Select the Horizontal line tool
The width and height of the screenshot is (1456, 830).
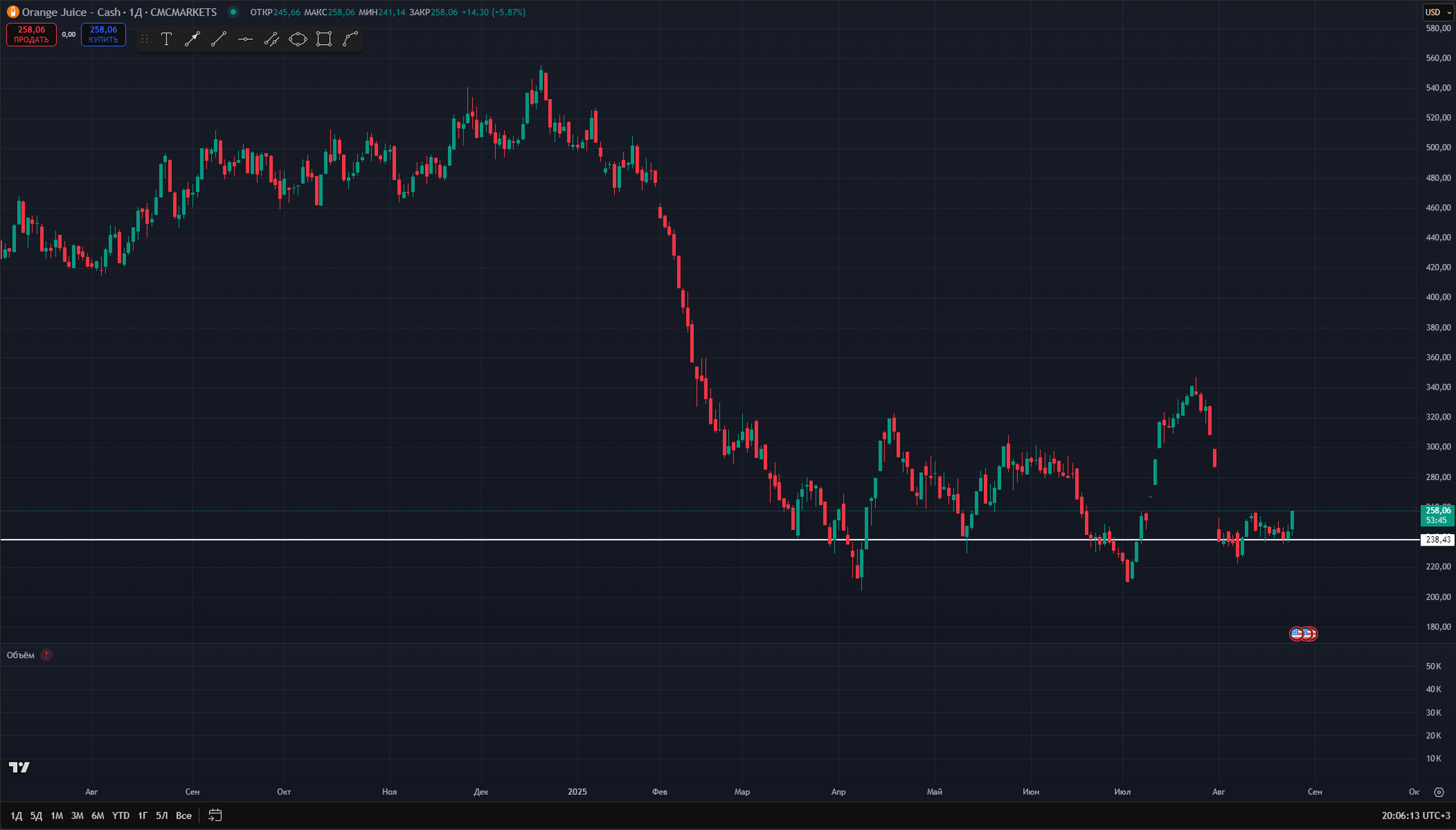[245, 39]
